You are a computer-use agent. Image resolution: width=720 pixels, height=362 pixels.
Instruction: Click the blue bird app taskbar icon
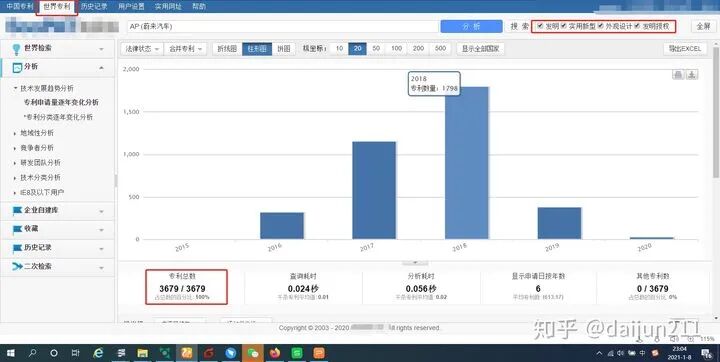click(231, 353)
